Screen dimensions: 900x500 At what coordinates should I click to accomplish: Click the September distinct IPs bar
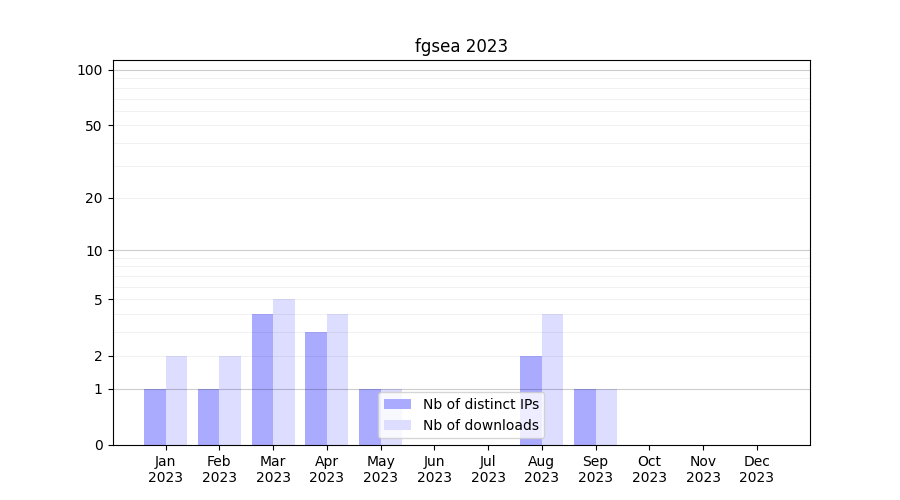[x=584, y=417]
